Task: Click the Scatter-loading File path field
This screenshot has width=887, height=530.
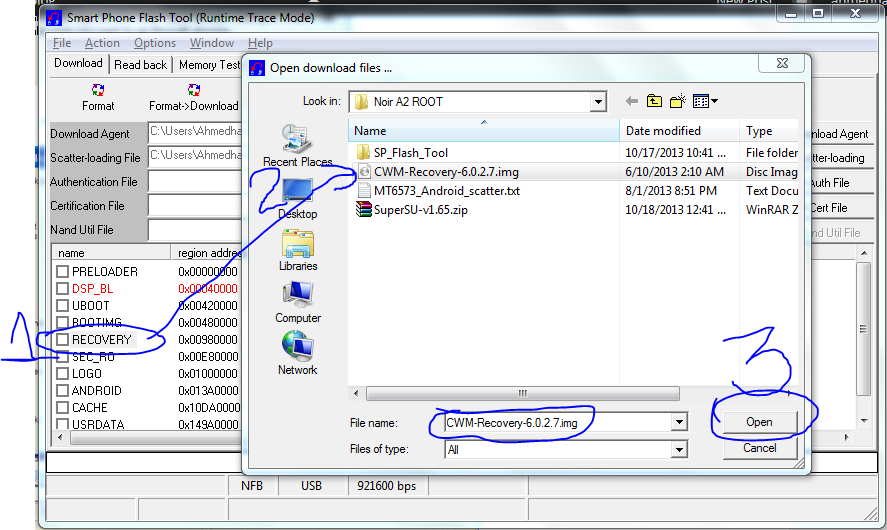Action: click(x=195, y=156)
